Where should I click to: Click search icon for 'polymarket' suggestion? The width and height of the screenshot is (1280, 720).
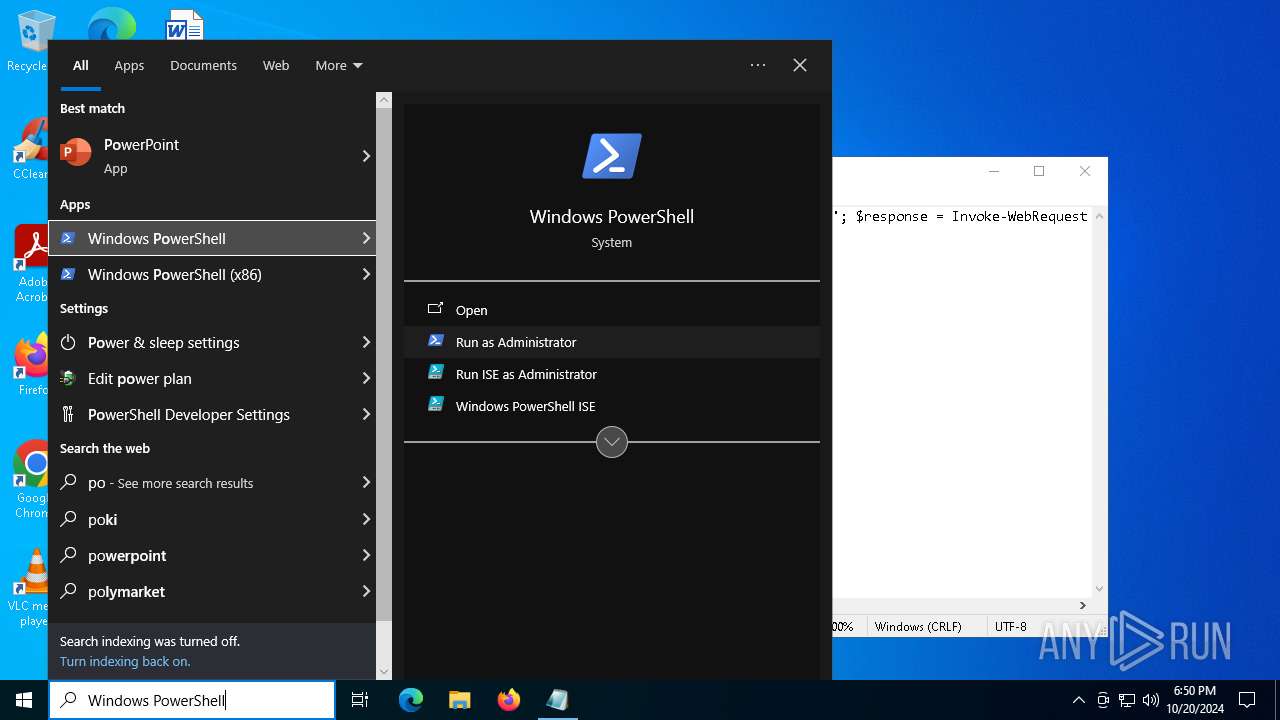click(69, 591)
